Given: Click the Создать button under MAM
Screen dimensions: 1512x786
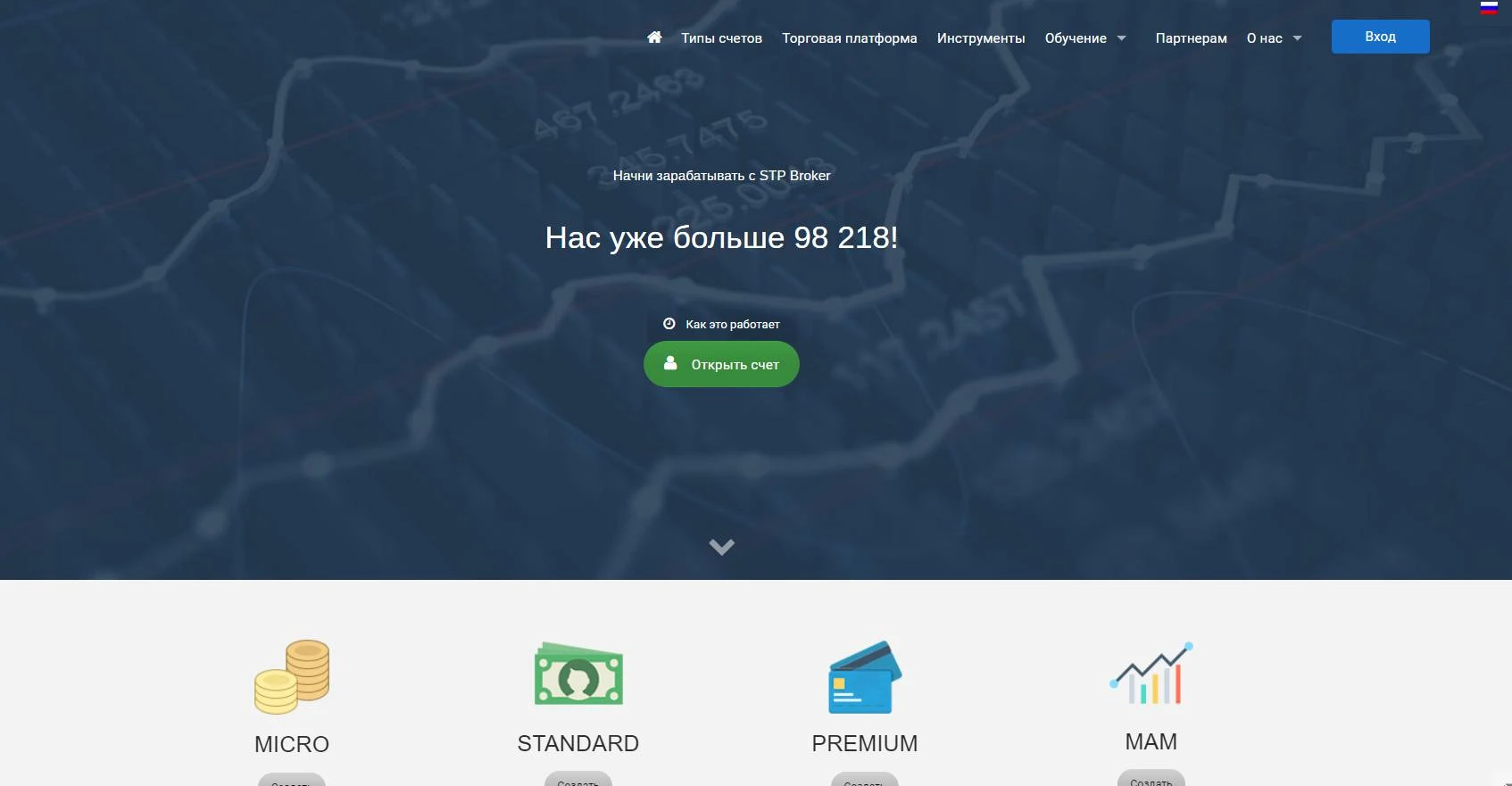Looking at the screenshot, I should click(x=1151, y=778).
